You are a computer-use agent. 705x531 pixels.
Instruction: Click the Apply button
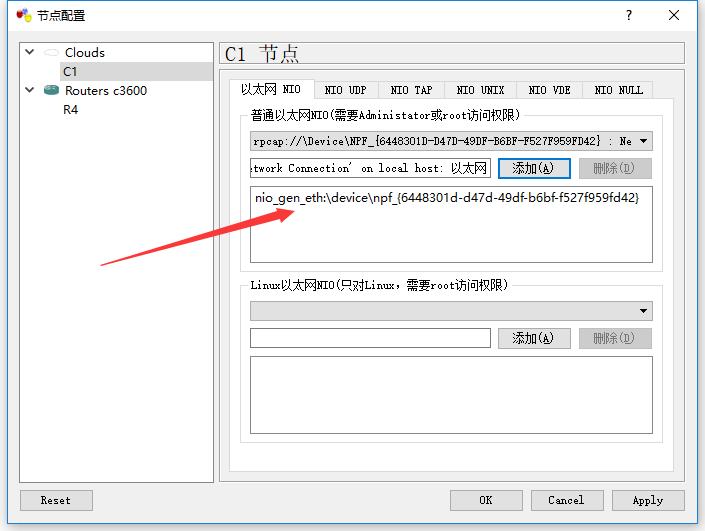click(x=648, y=500)
